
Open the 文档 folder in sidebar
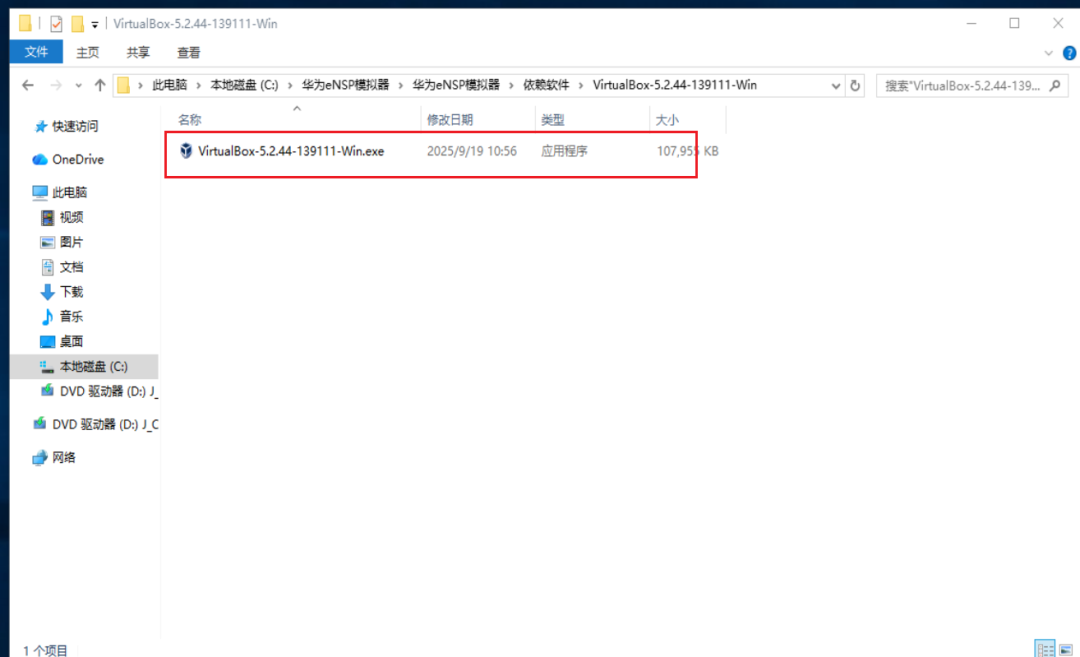point(72,267)
